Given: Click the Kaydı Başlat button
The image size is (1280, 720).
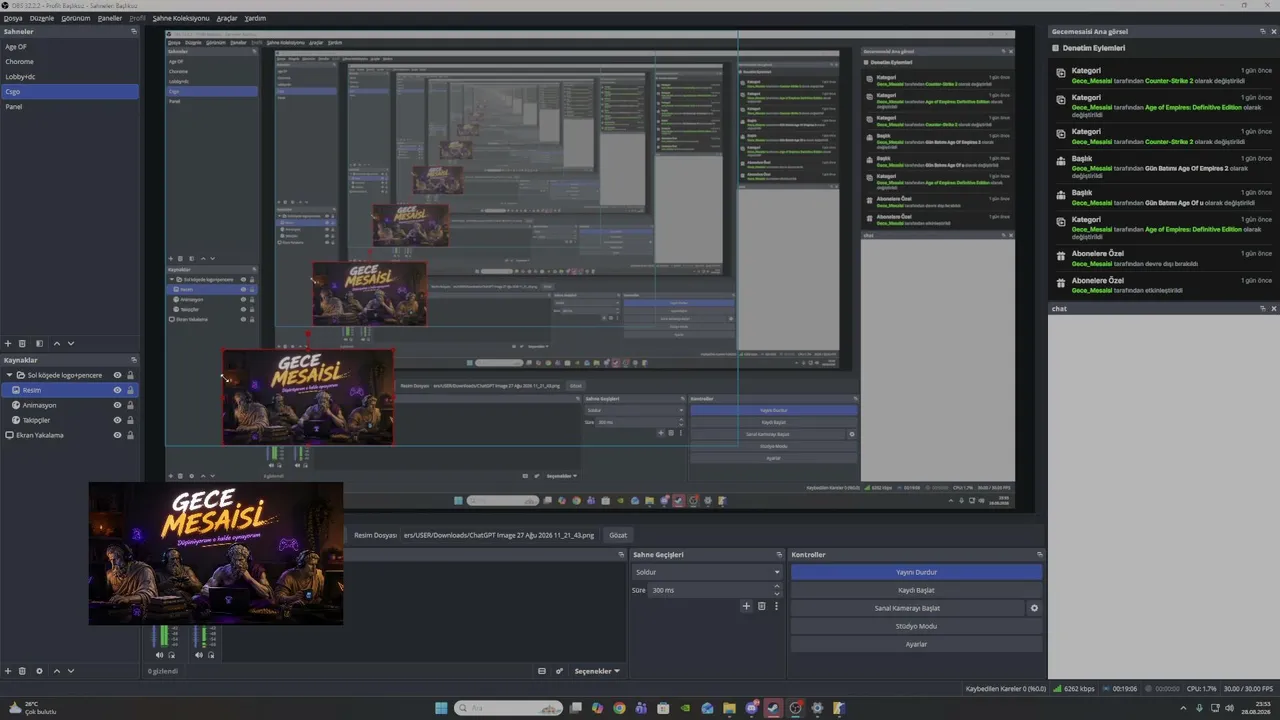Looking at the screenshot, I should click(916, 590).
